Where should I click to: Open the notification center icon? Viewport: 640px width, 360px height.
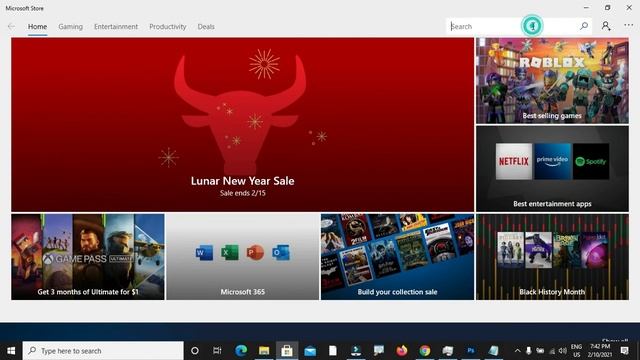[x=624, y=351]
